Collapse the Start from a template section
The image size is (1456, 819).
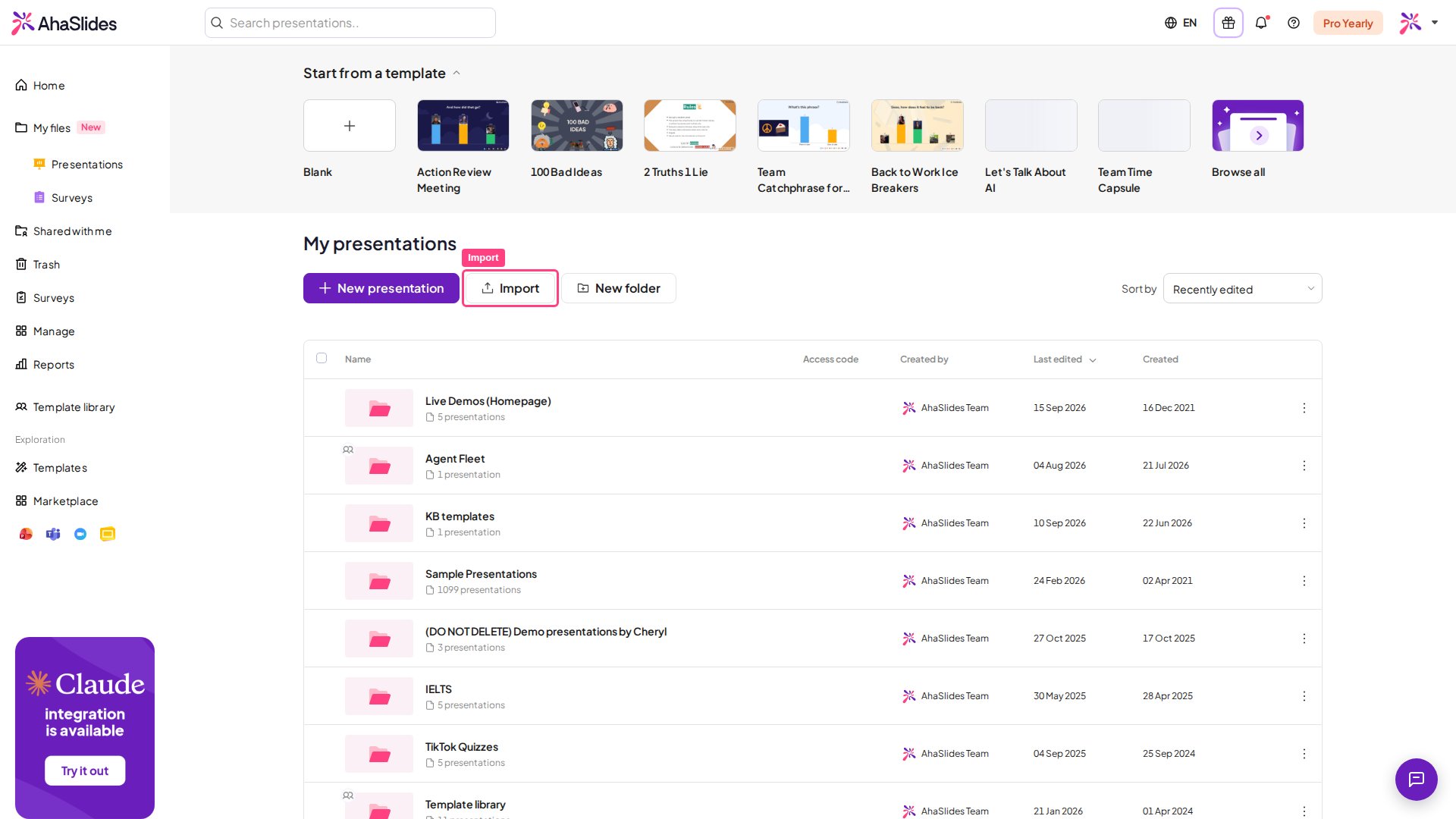click(457, 74)
